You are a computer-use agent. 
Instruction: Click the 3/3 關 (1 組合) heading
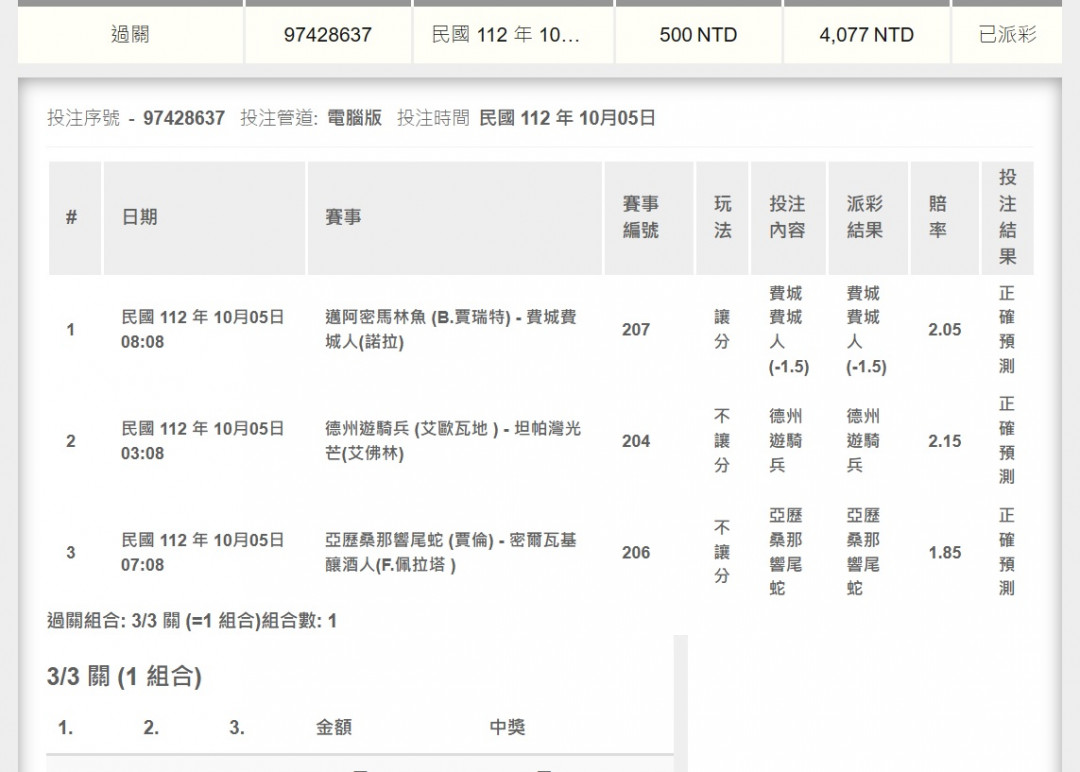(x=124, y=676)
